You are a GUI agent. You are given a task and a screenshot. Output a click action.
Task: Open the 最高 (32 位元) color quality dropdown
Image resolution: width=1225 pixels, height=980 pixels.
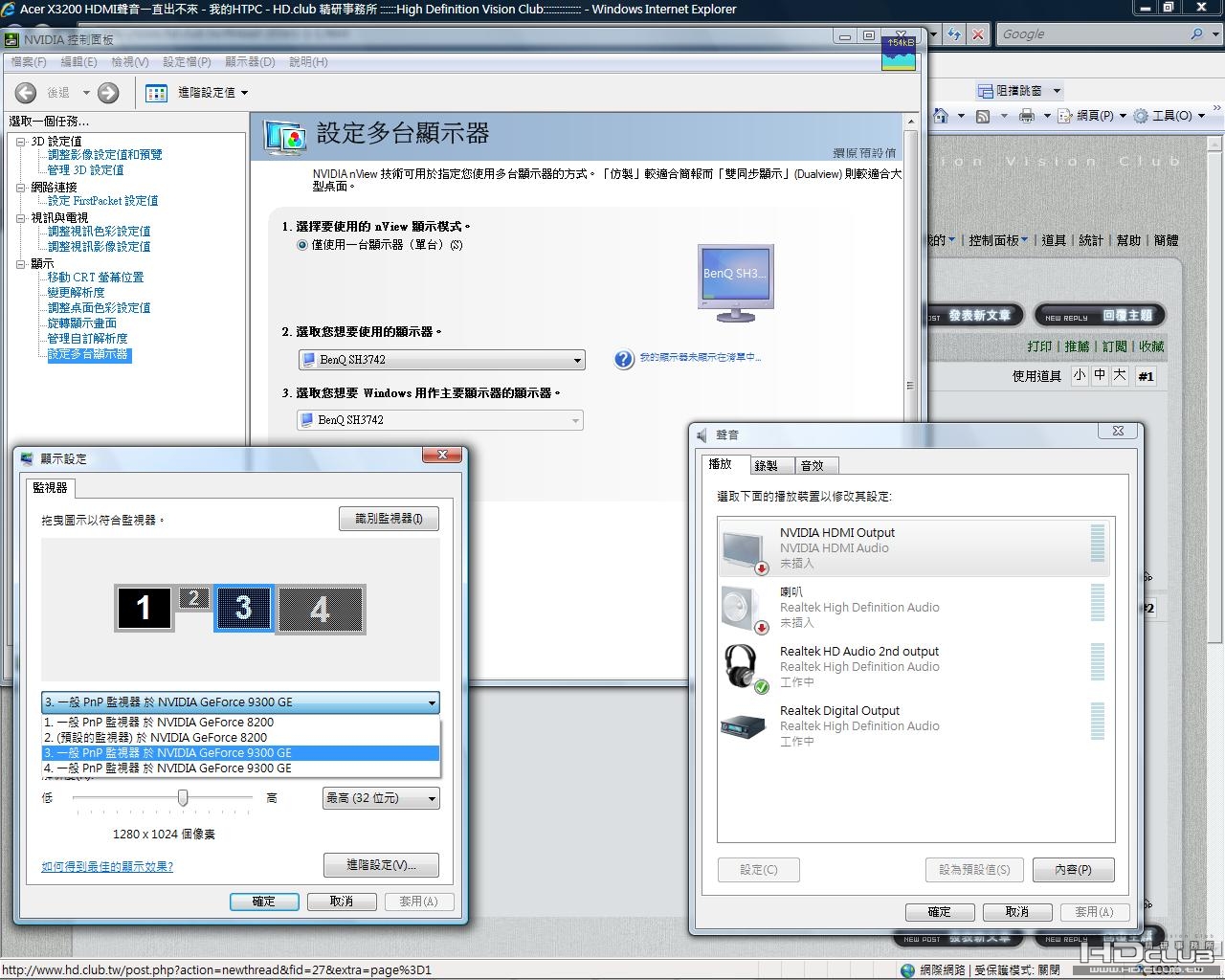381,798
